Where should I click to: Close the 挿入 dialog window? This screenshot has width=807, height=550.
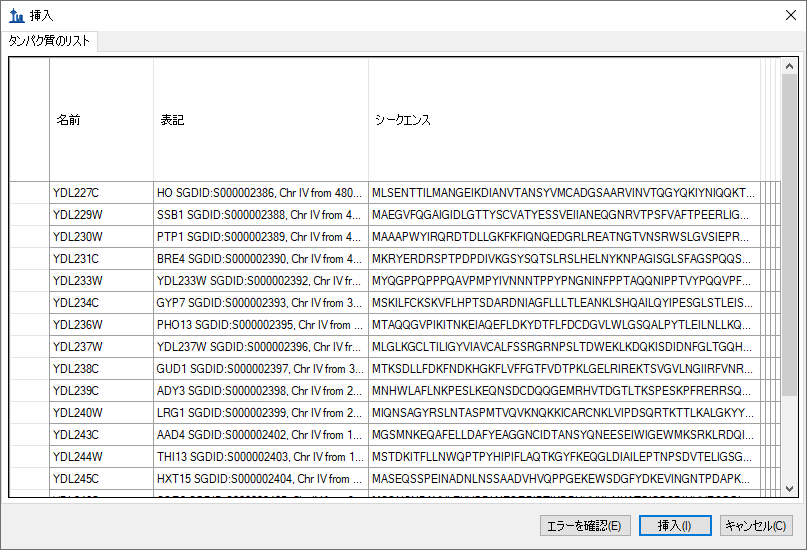click(x=783, y=16)
